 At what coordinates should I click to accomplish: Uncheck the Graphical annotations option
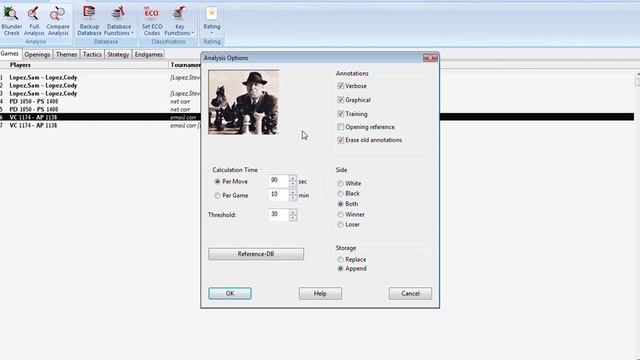click(340, 100)
